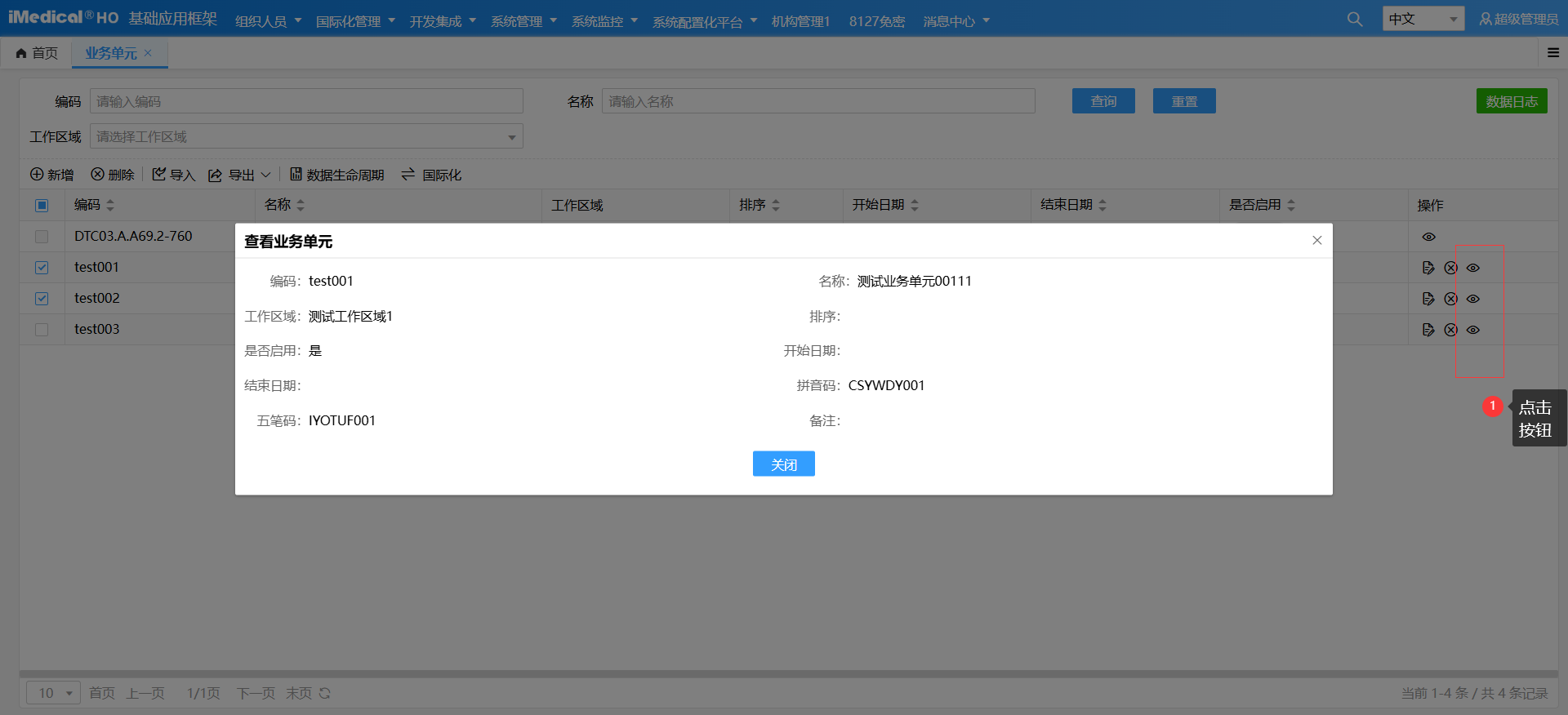
Task: Click the delete icon in test002 row
Action: coord(1450,299)
